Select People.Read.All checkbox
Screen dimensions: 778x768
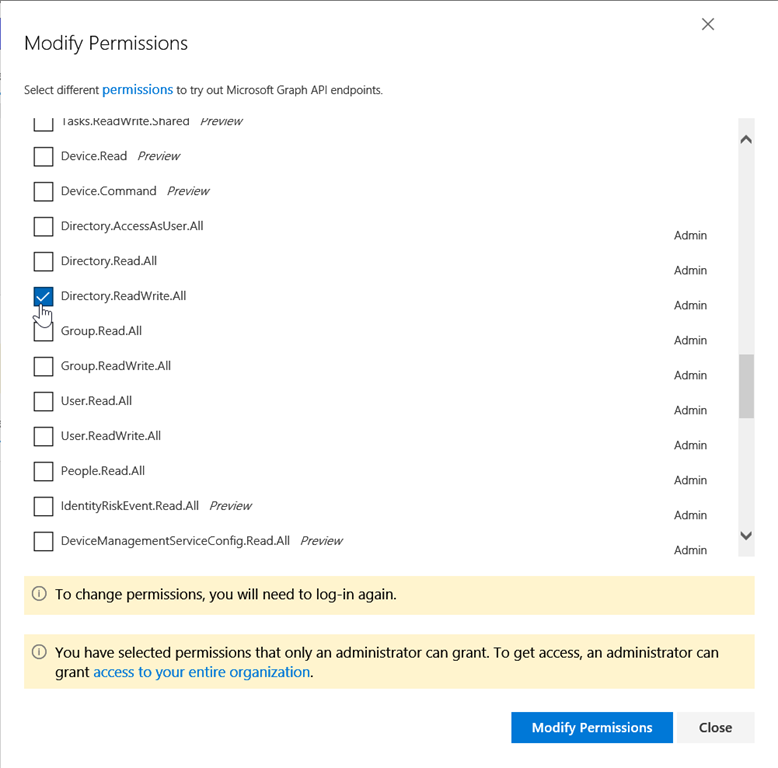coord(43,471)
